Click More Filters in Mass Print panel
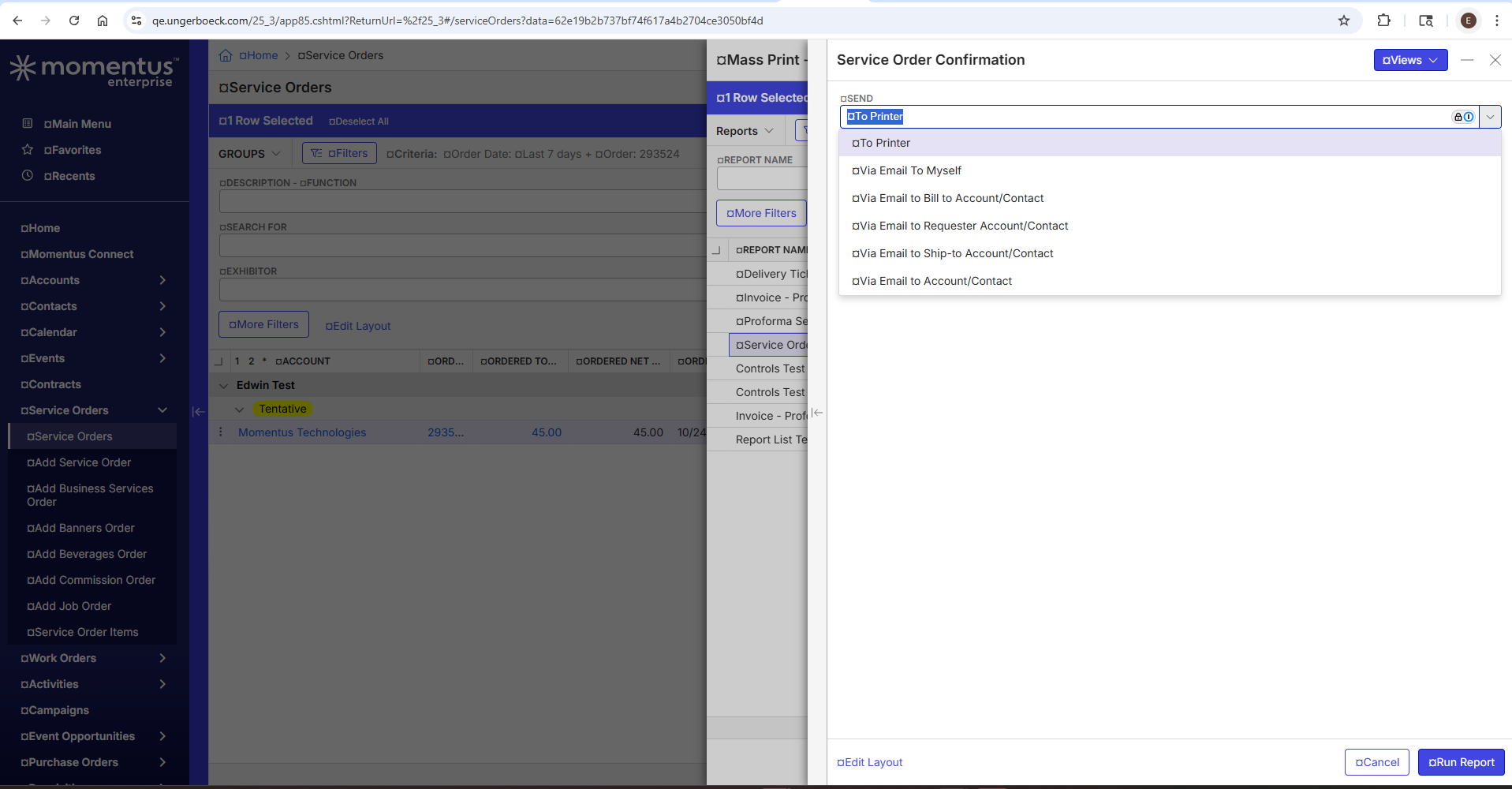The width and height of the screenshot is (1512, 789). click(761, 213)
